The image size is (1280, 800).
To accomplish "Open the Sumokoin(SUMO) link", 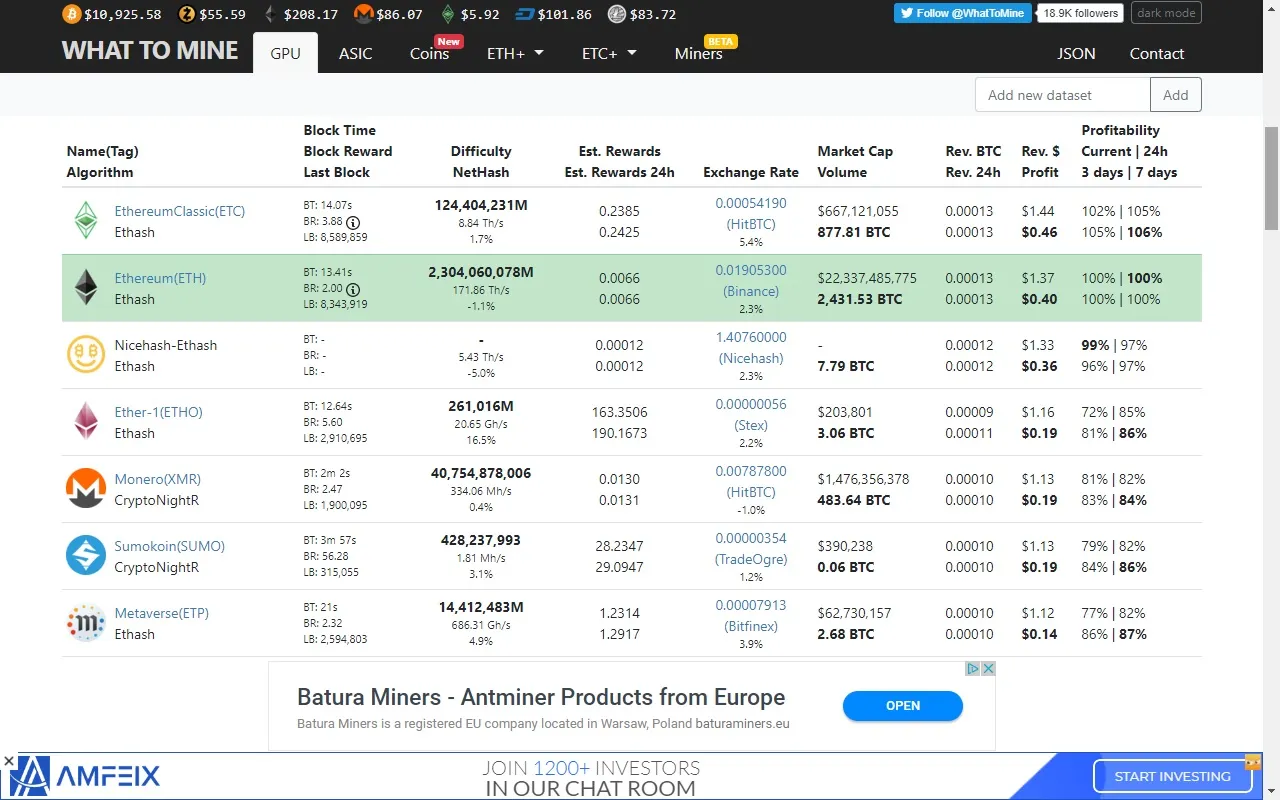I will click(x=170, y=546).
